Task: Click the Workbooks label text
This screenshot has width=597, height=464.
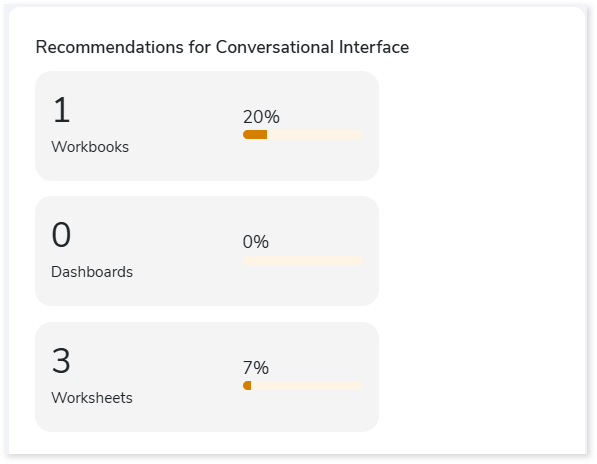Action: [90, 147]
